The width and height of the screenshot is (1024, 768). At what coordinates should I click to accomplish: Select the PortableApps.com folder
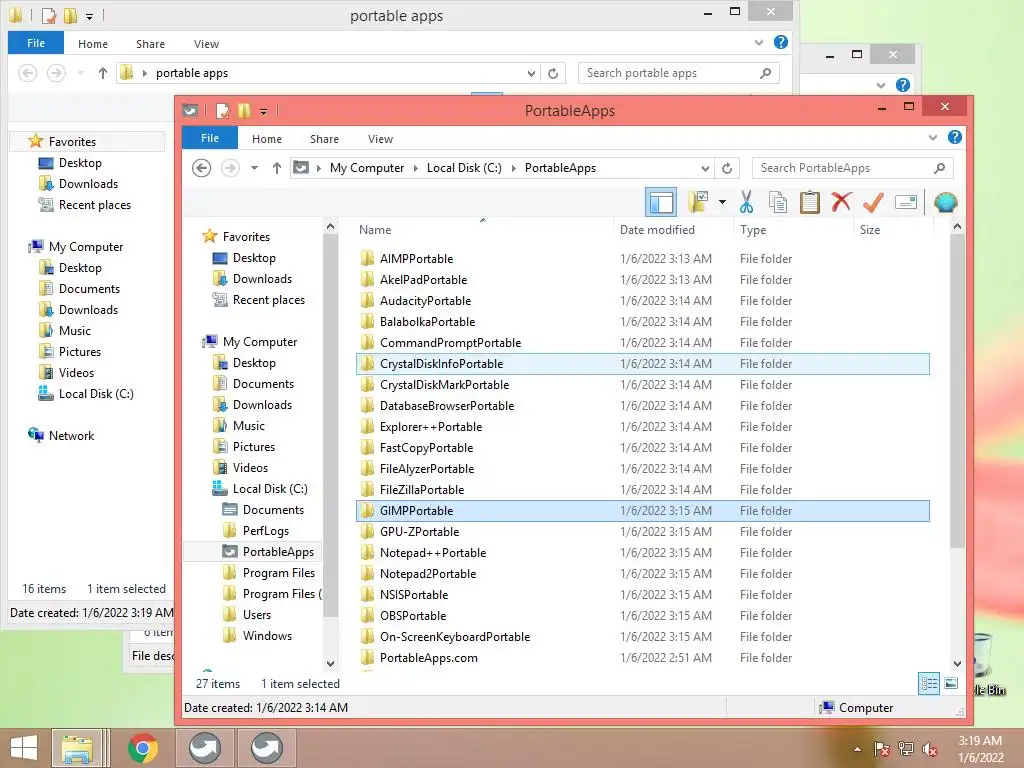643,658
